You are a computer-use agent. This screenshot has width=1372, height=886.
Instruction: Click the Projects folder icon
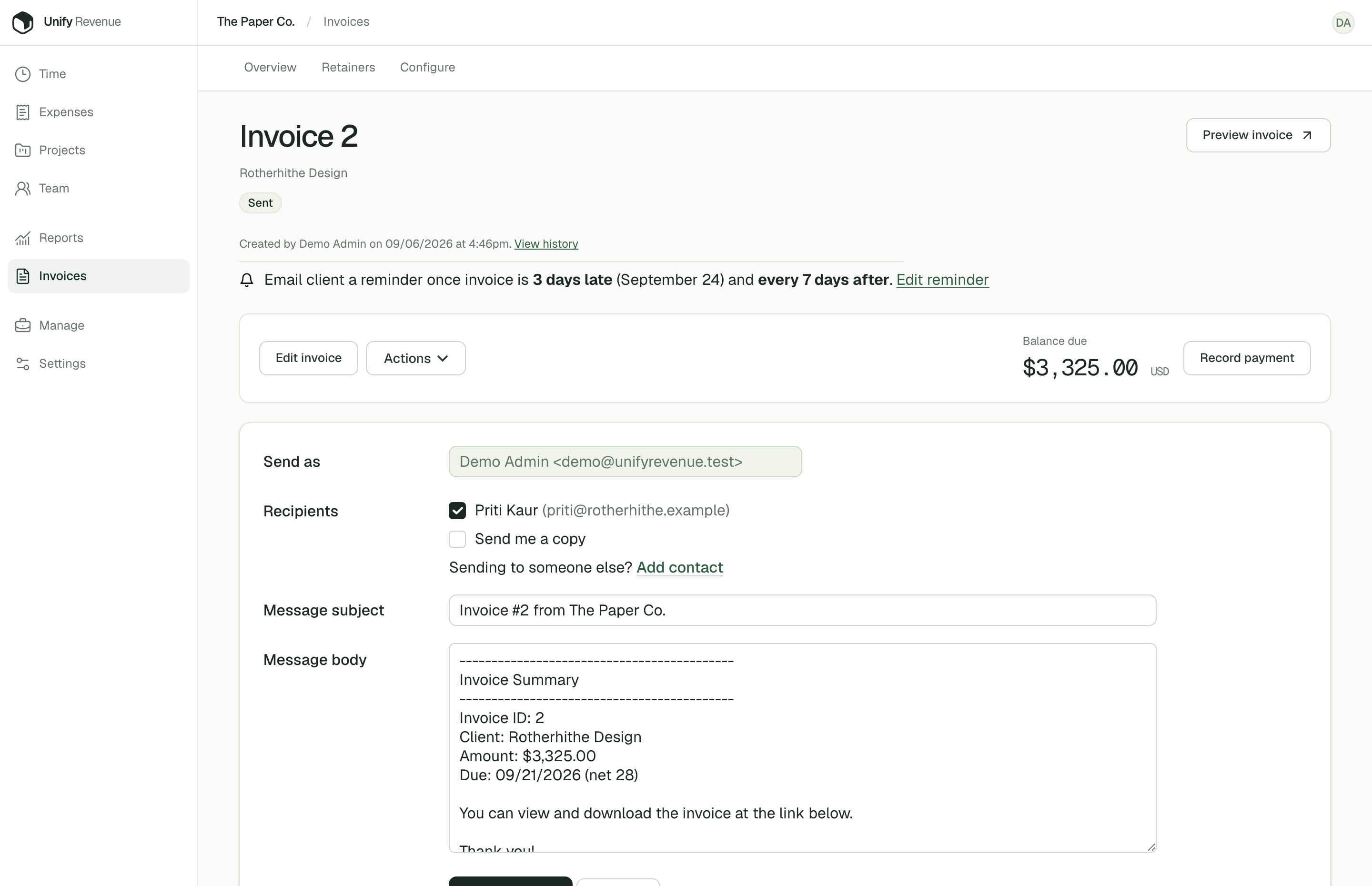pyautogui.click(x=22, y=150)
